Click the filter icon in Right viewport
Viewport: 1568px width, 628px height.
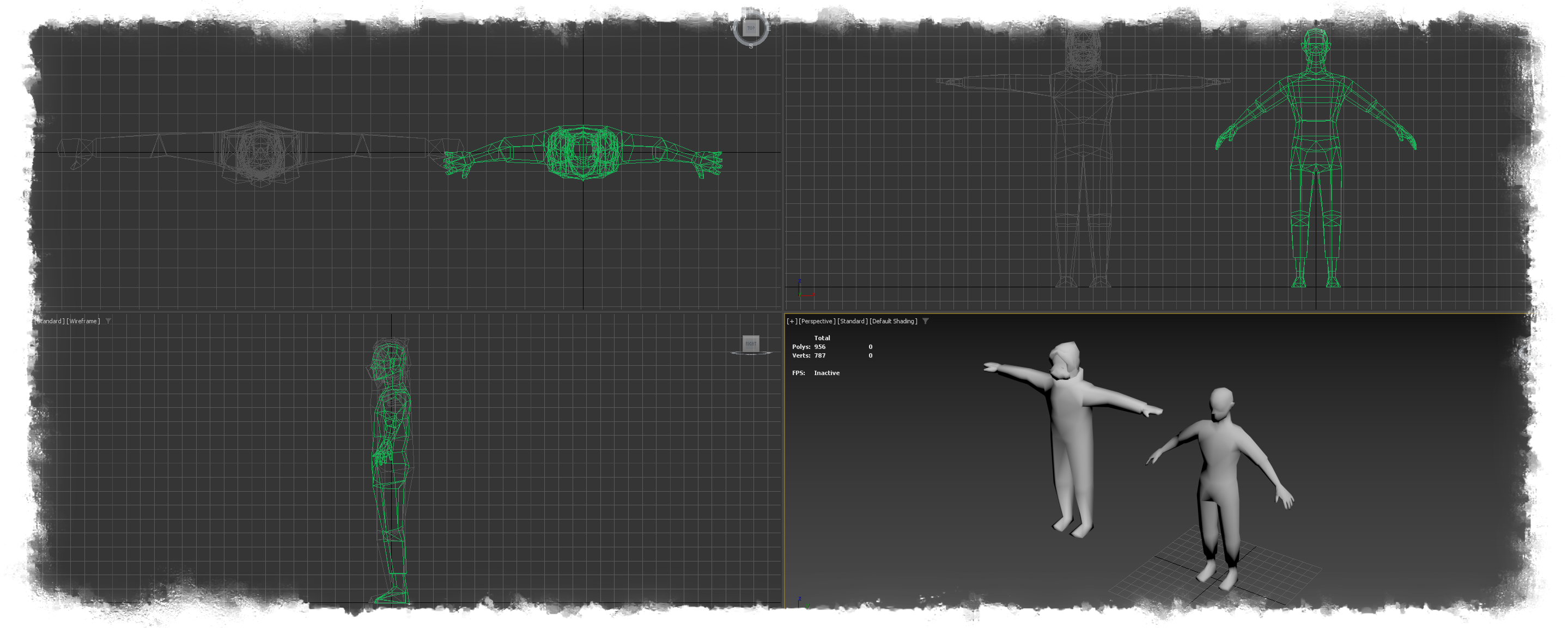coord(108,321)
